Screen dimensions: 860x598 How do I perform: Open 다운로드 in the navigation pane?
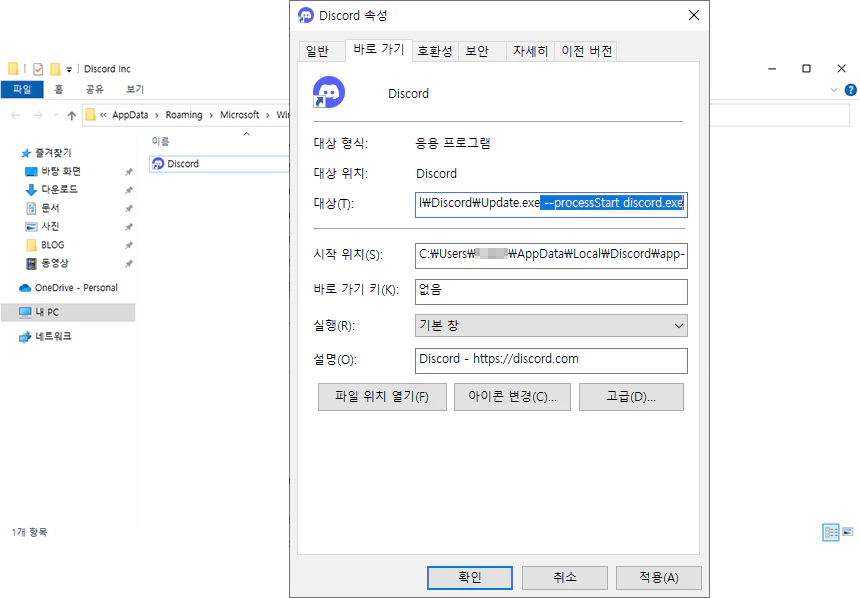coord(59,189)
